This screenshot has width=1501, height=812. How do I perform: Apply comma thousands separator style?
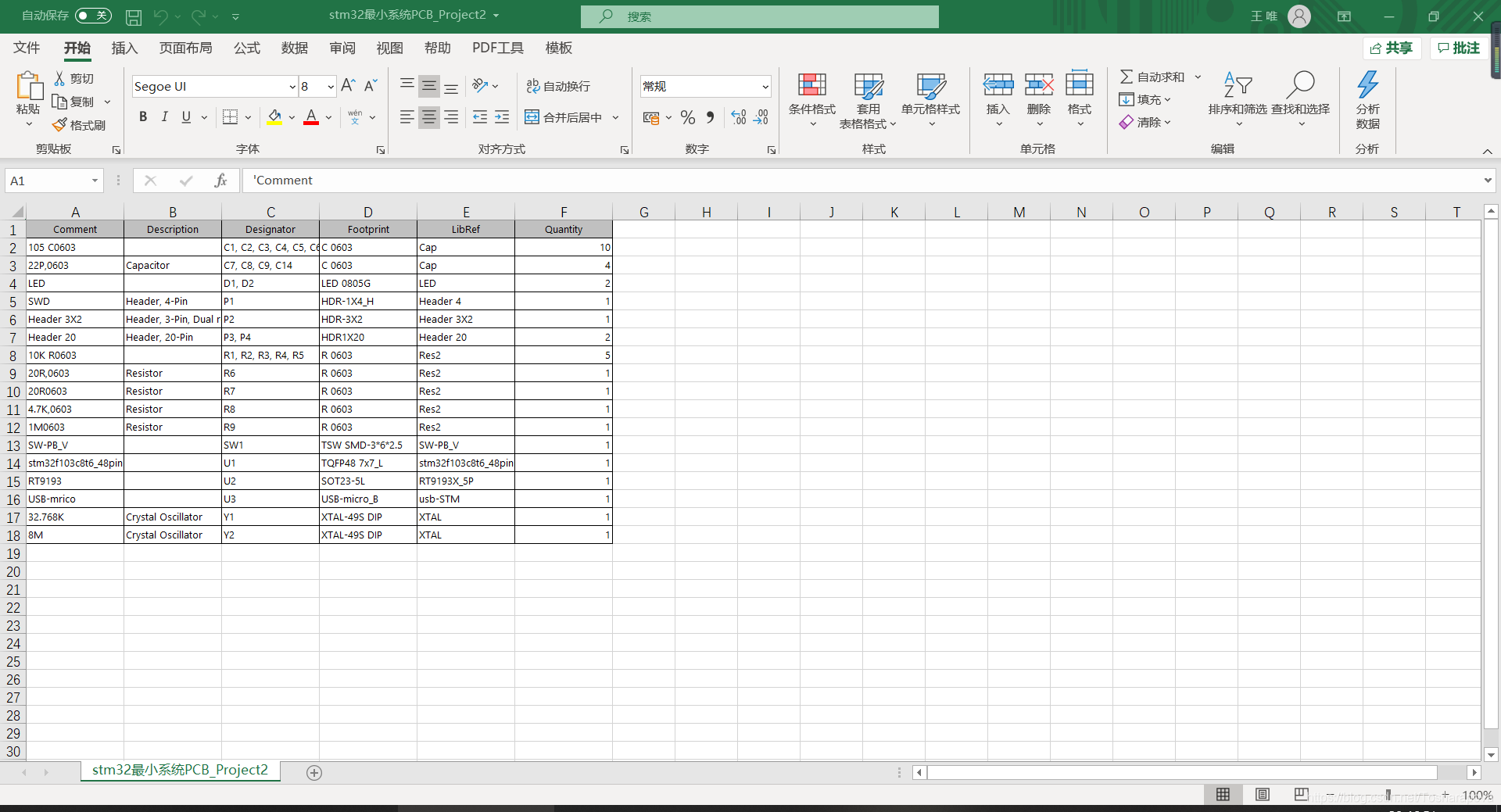710,117
